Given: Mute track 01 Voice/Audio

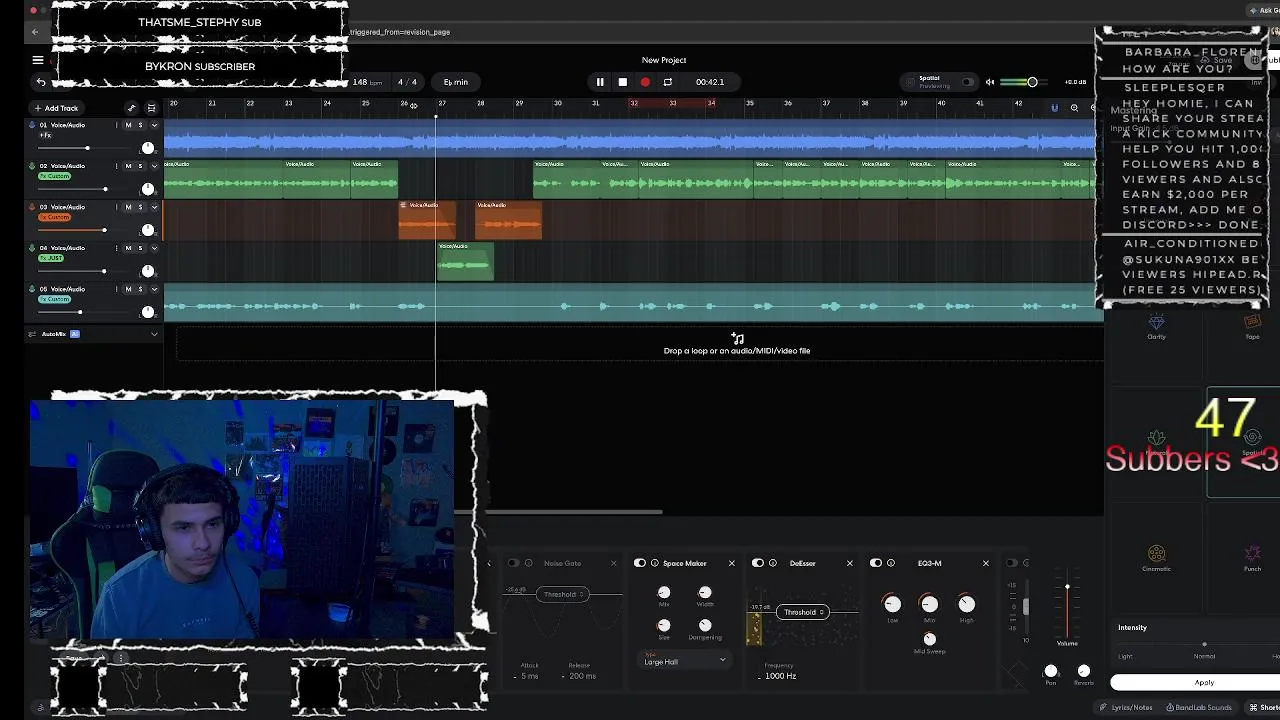Looking at the screenshot, I should pyautogui.click(x=128, y=125).
